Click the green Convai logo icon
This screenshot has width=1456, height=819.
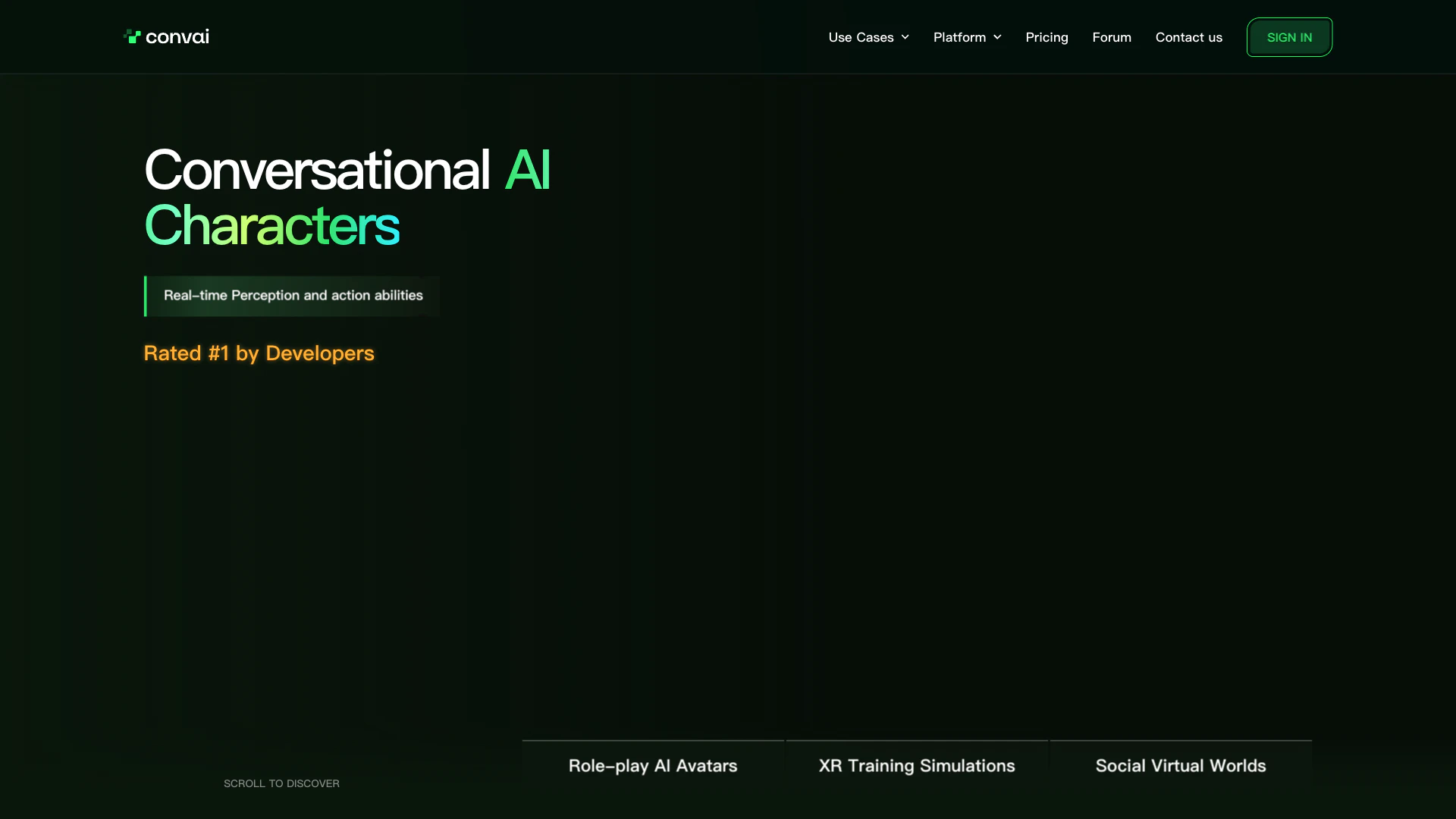(132, 36)
